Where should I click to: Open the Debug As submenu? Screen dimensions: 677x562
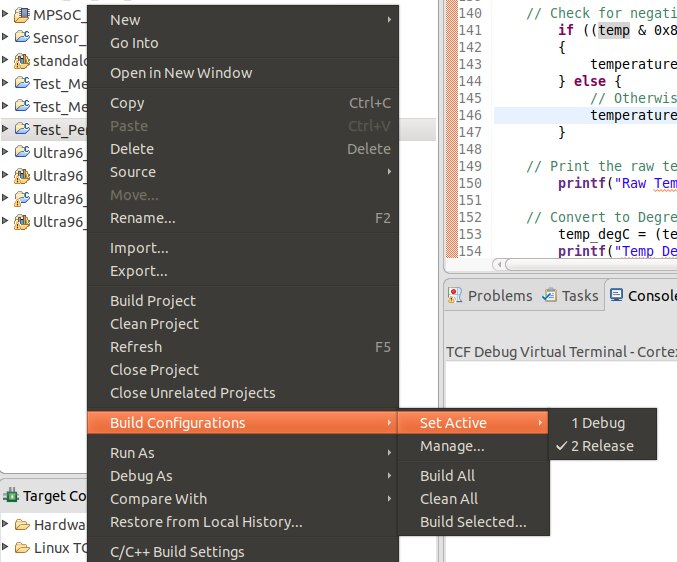(243, 476)
